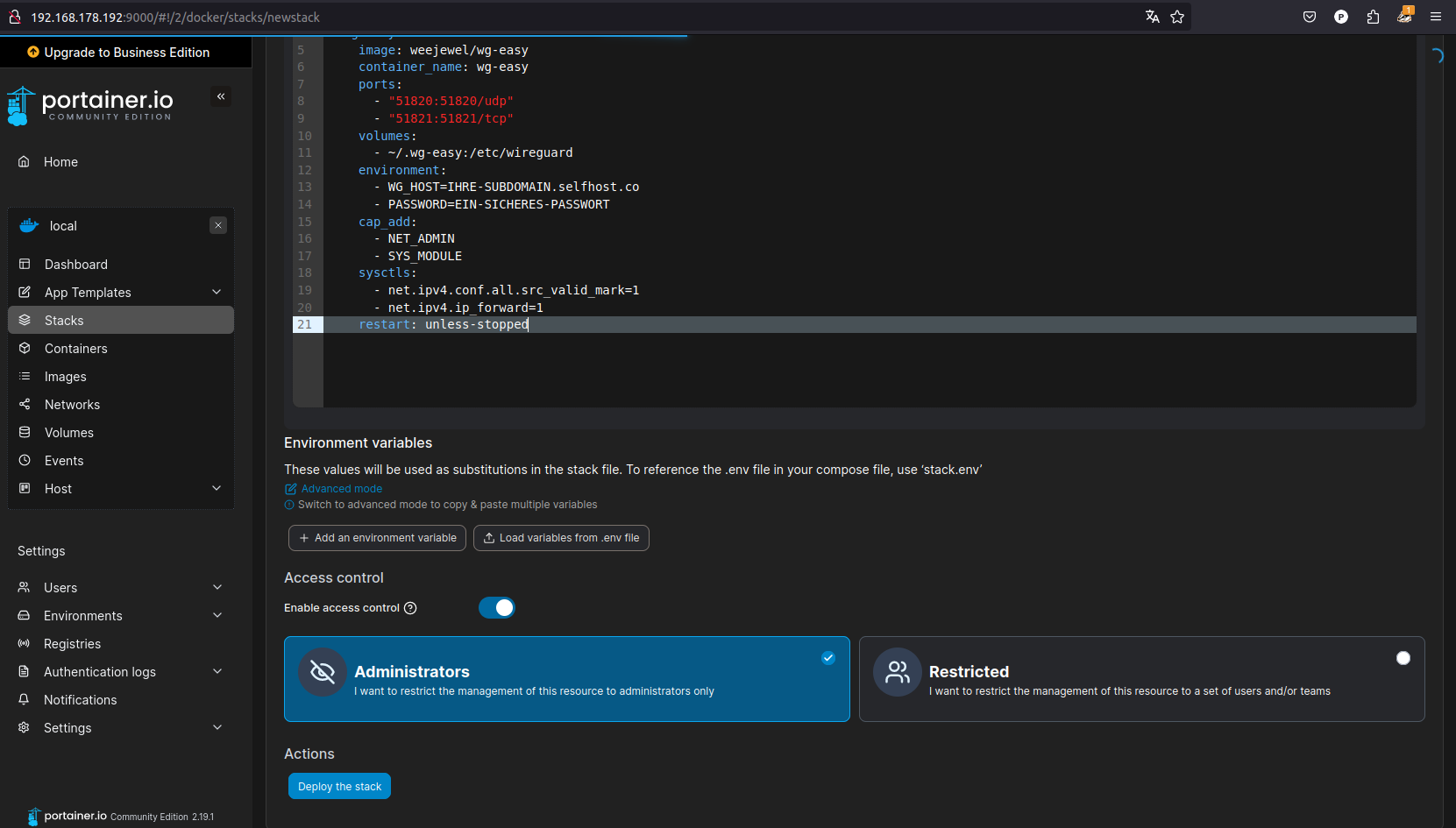Open the browser extensions puzzle icon
The image size is (1456, 828).
(x=1373, y=17)
